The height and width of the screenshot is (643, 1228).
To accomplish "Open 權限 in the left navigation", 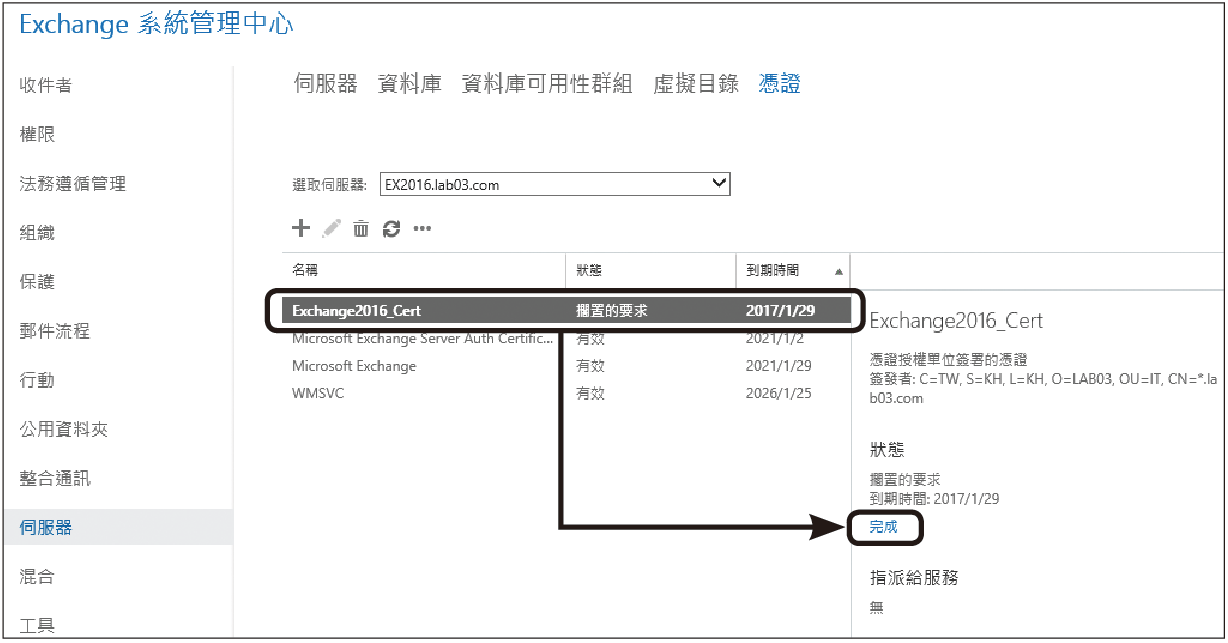I will [37, 134].
